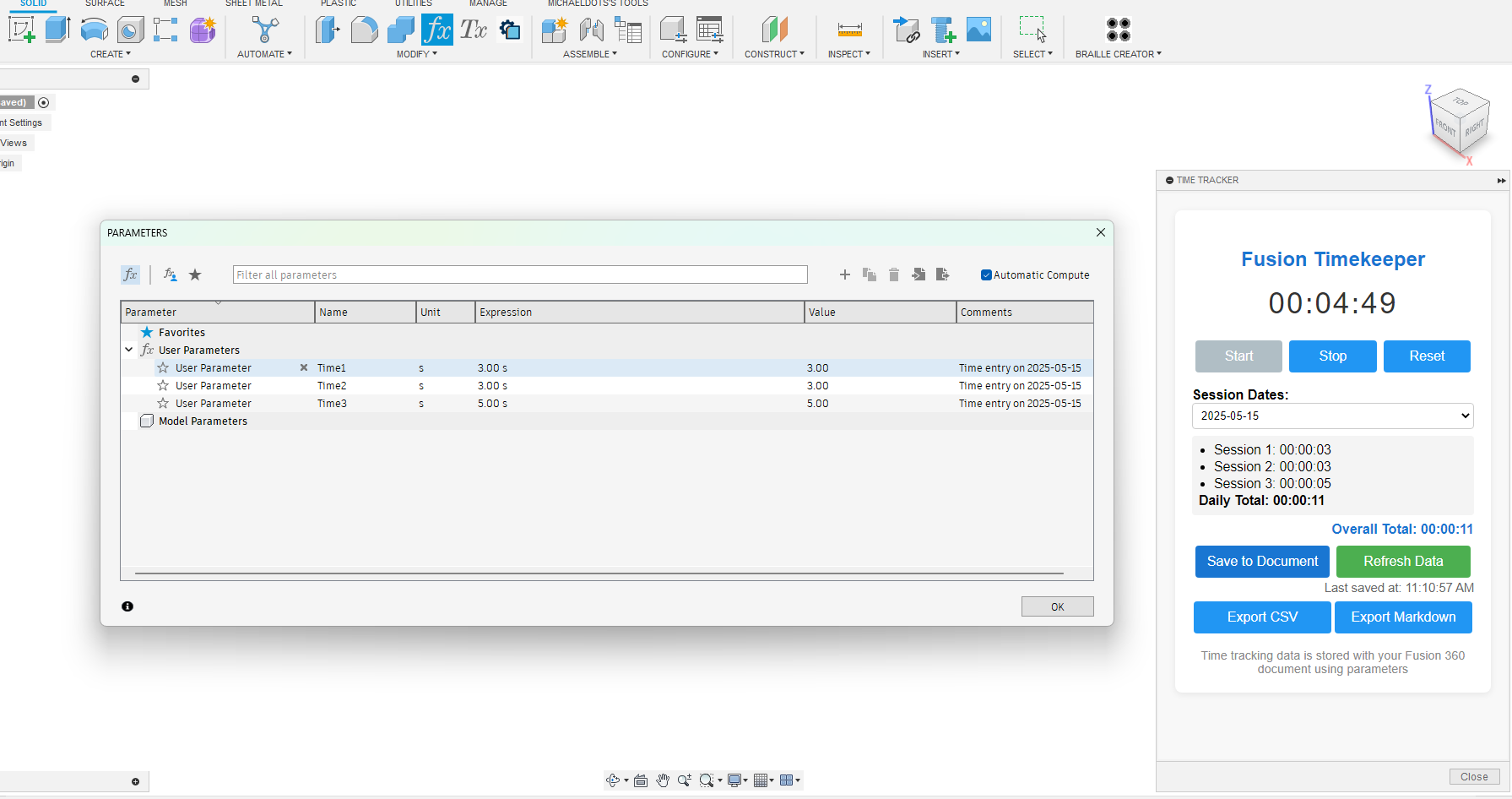Select the Fillet tool
The image size is (1512, 799).
(364, 30)
